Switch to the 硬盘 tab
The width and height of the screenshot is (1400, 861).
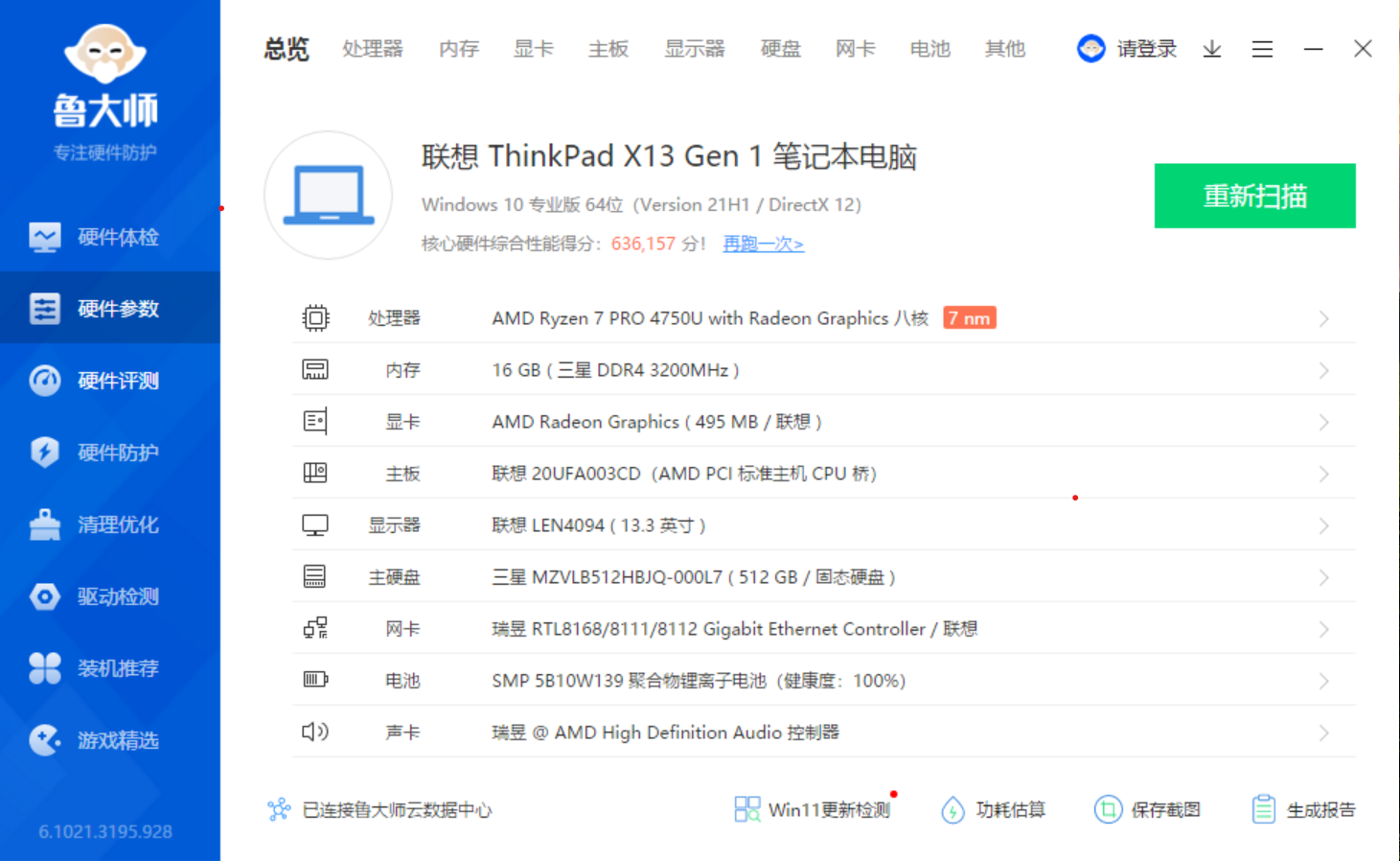pos(781,49)
